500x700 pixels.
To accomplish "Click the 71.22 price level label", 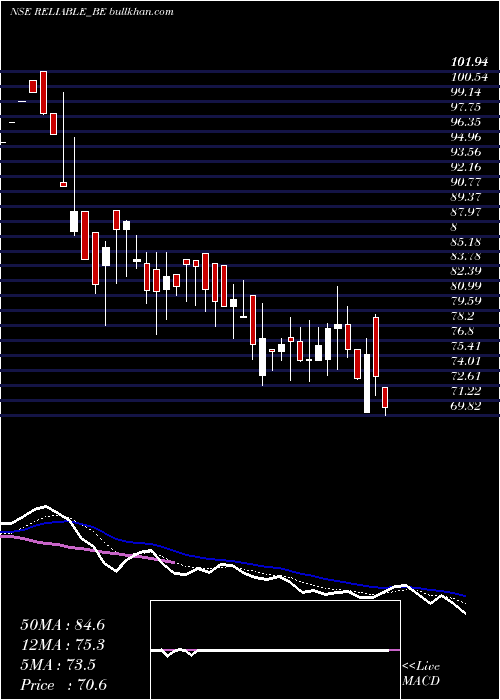I will click(466, 391).
